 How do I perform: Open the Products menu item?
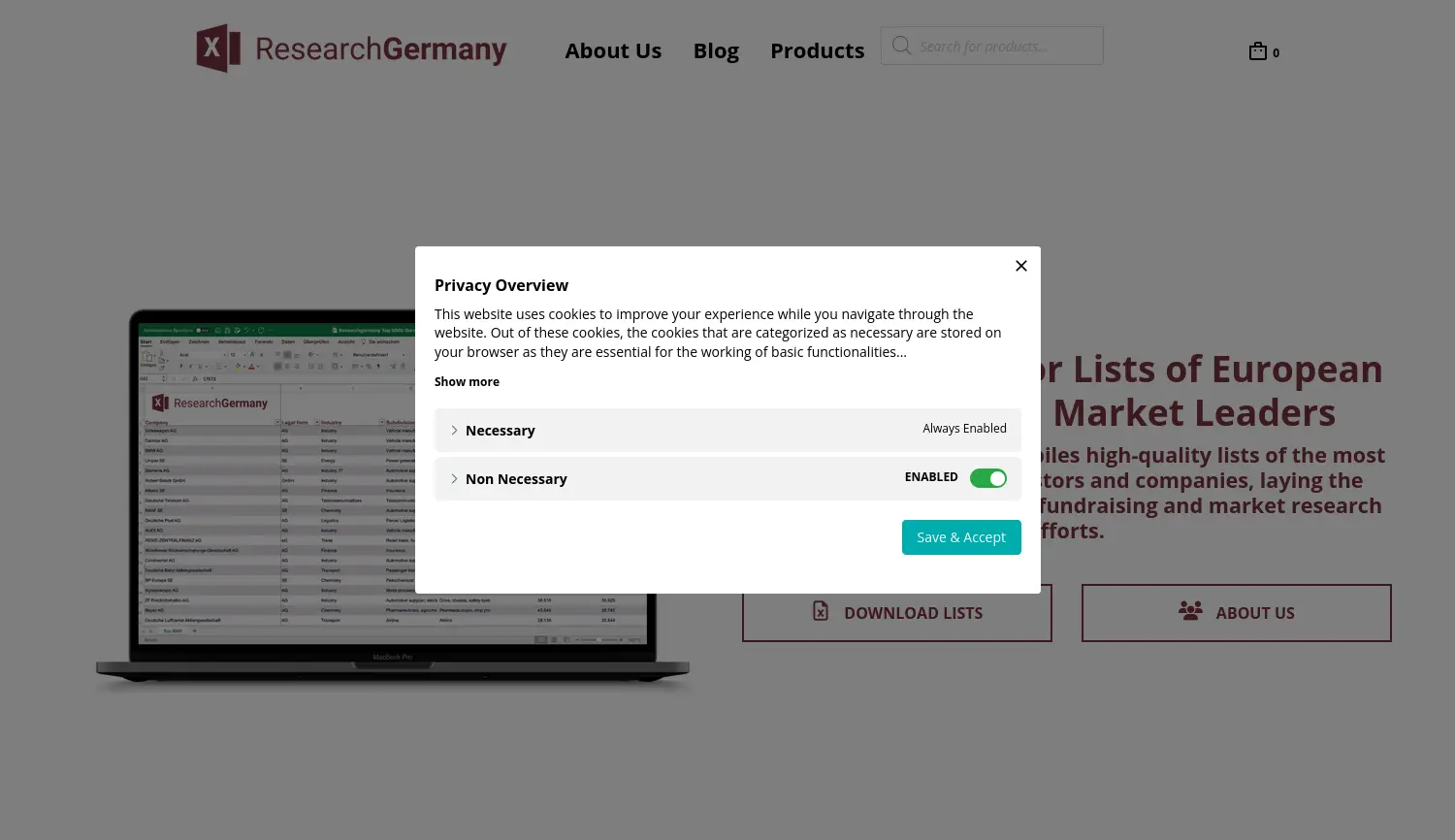817,50
